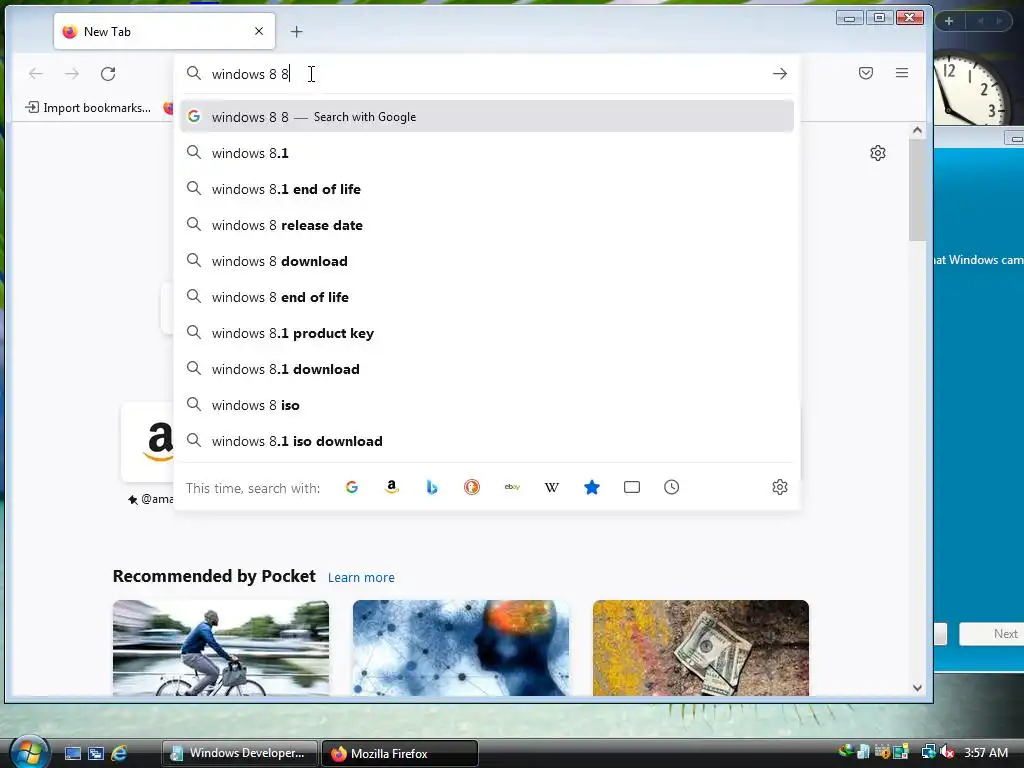The height and width of the screenshot is (768, 1024).
Task: Select the New Tab browser tab
Action: pyautogui.click(x=164, y=31)
